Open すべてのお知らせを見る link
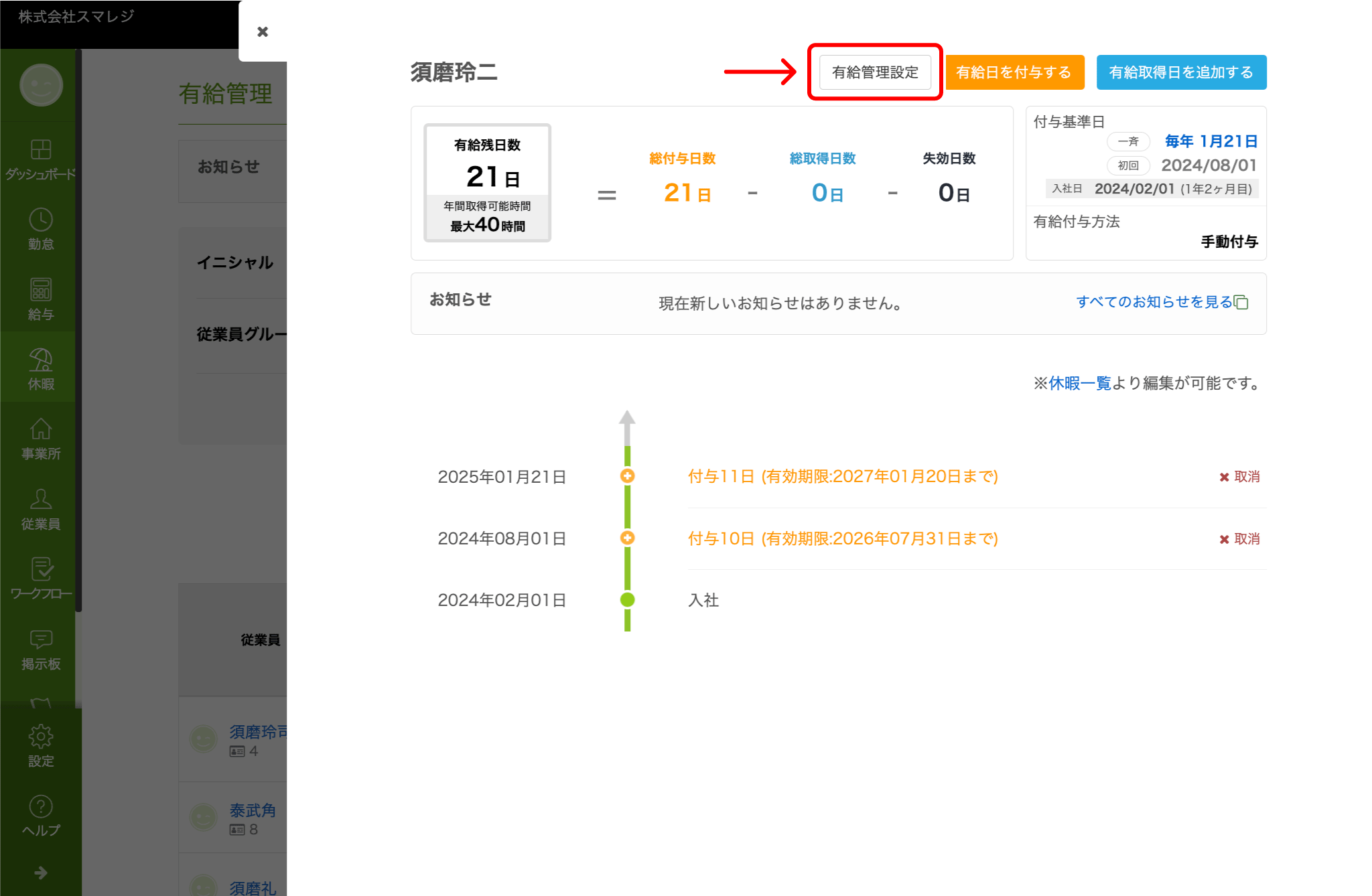This screenshot has height=896, width=1372. pyautogui.click(x=1154, y=302)
